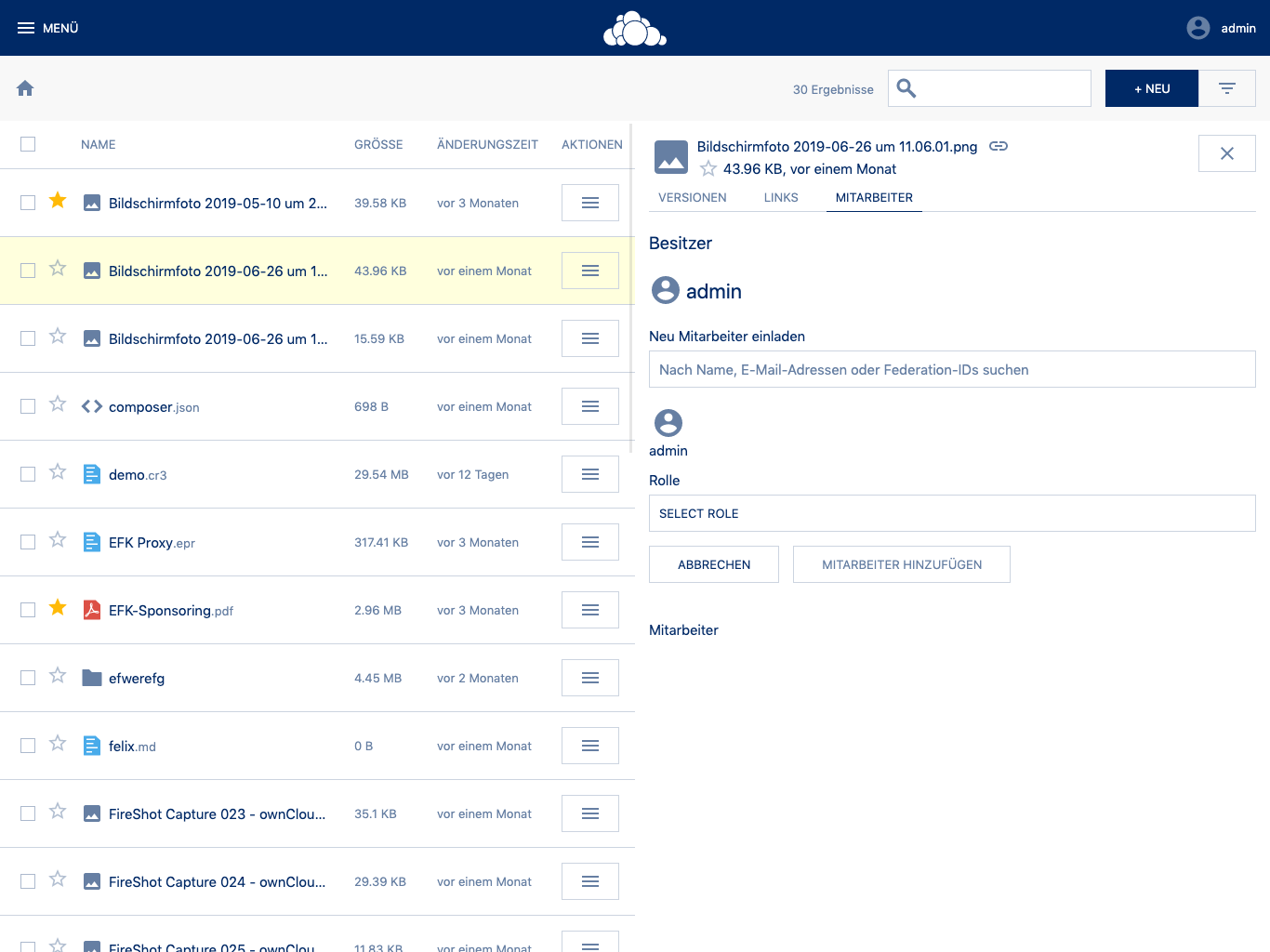Go to the home folder icon
Viewport: 1270px width, 952px height.
tap(25, 88)
